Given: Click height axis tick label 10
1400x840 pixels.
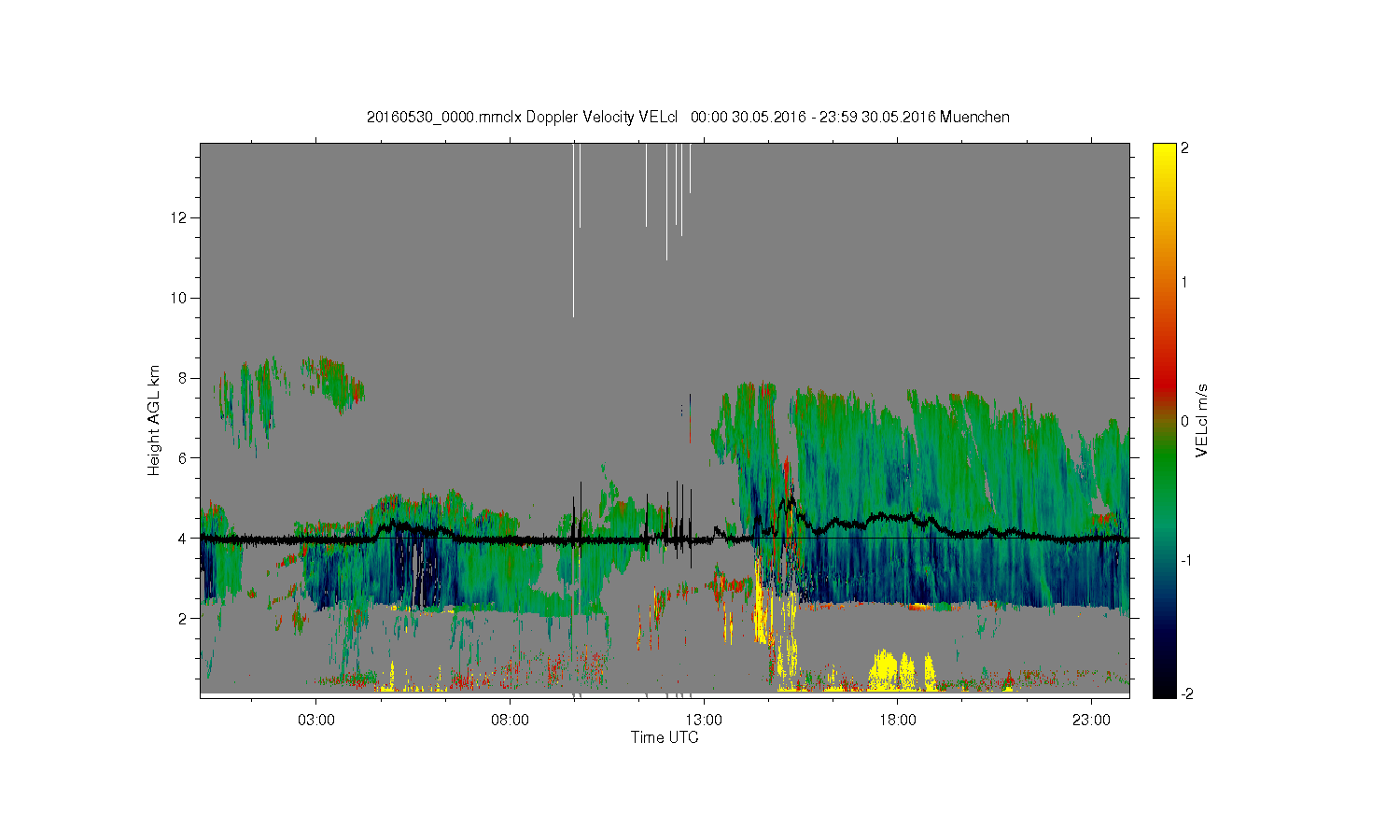Looking at the screenshot, I should pyautogui.click(x=179, y=299).
